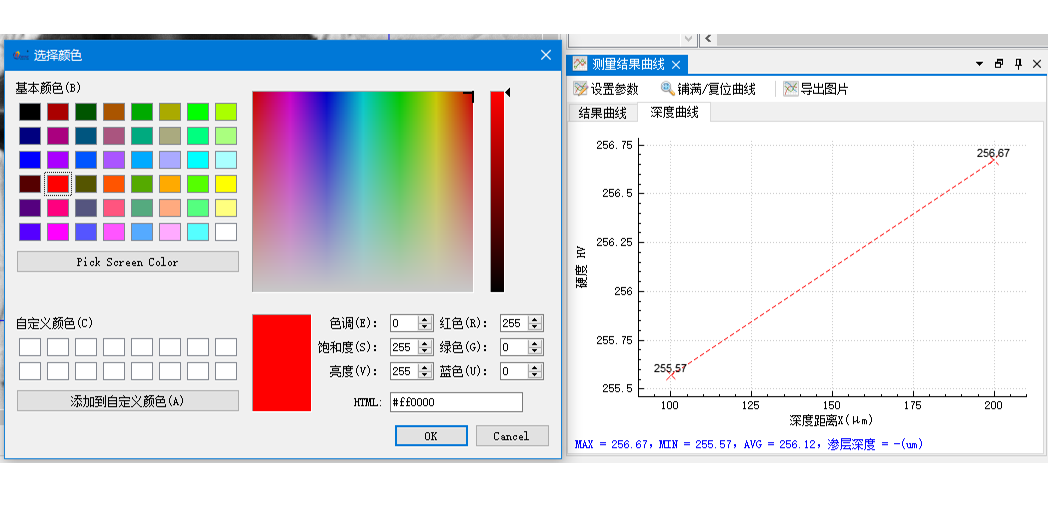Open the panel options dropdown arrow
The image size is (1048, 524).
tap(979, 64)
